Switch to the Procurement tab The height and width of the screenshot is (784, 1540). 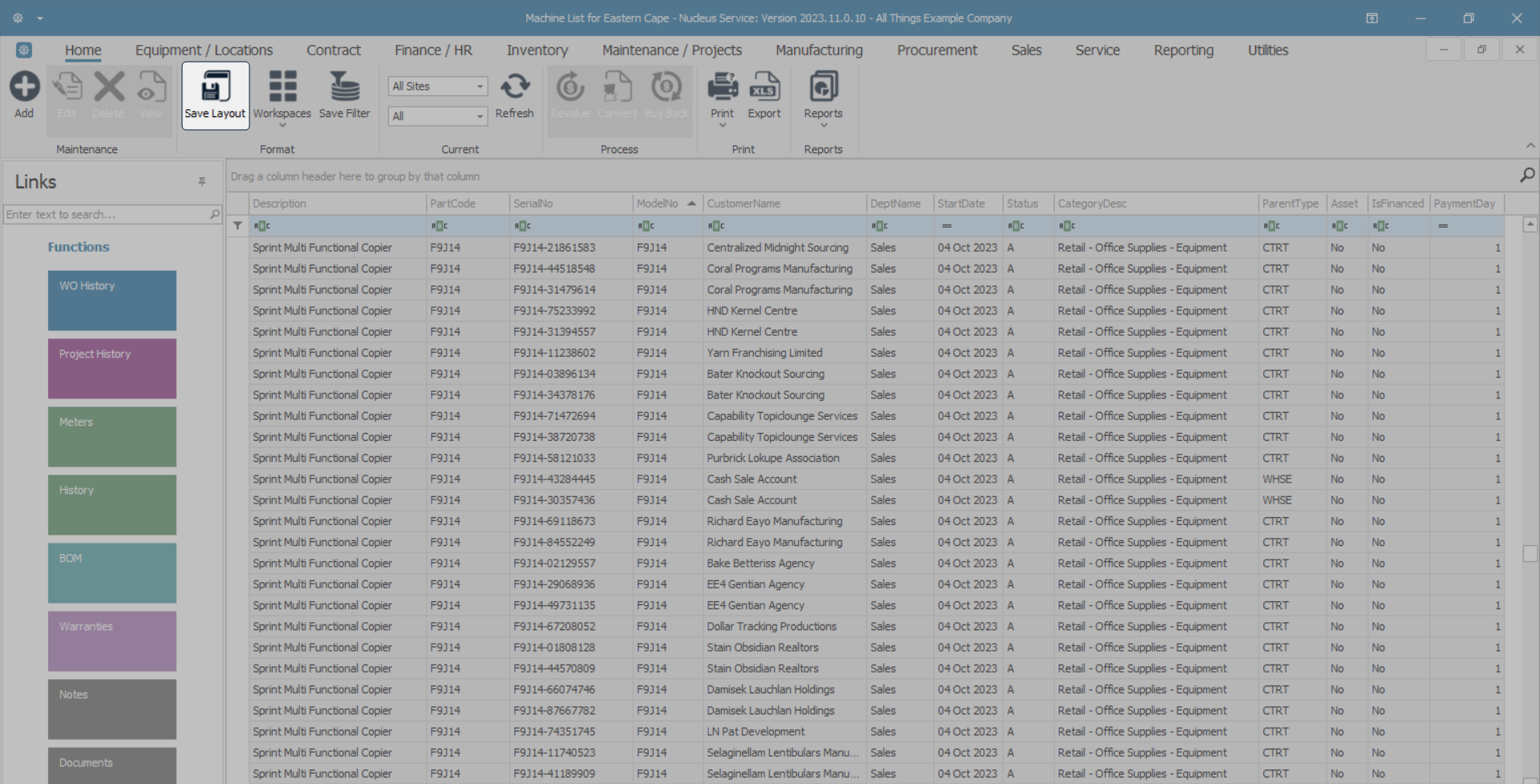point(937,51)
